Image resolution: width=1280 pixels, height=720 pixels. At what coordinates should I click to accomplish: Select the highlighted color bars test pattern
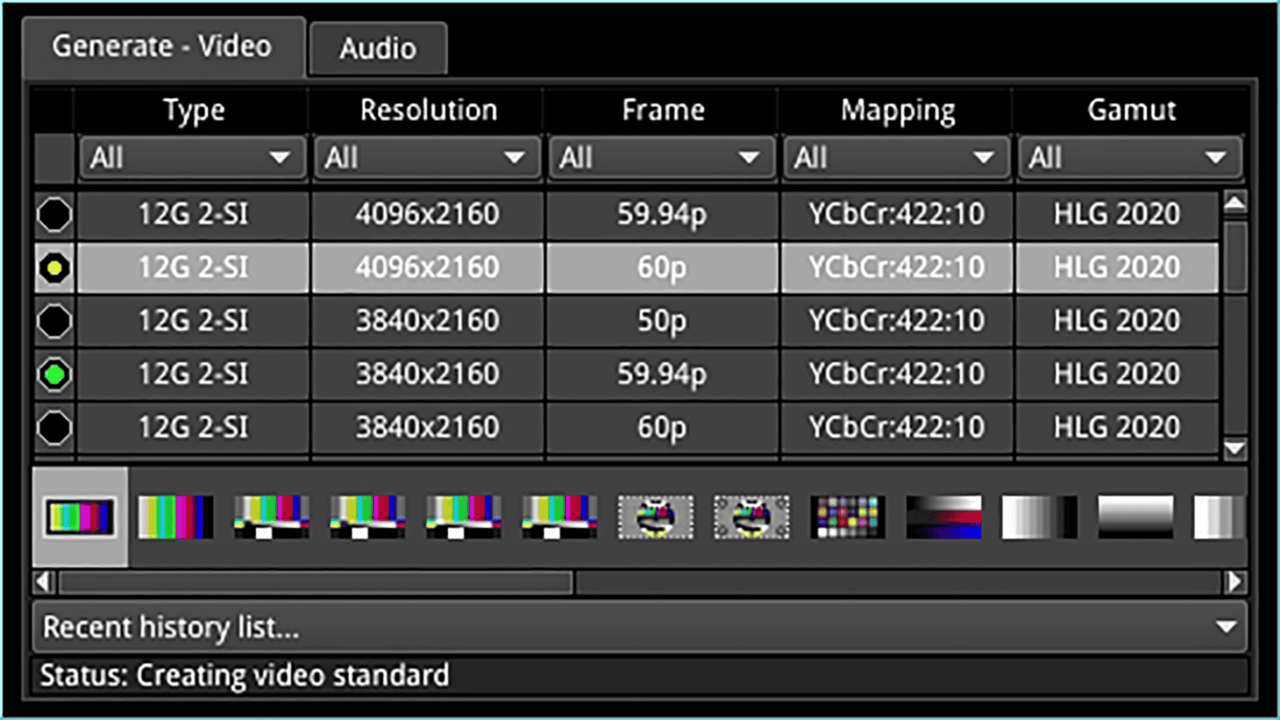point(79,517)
